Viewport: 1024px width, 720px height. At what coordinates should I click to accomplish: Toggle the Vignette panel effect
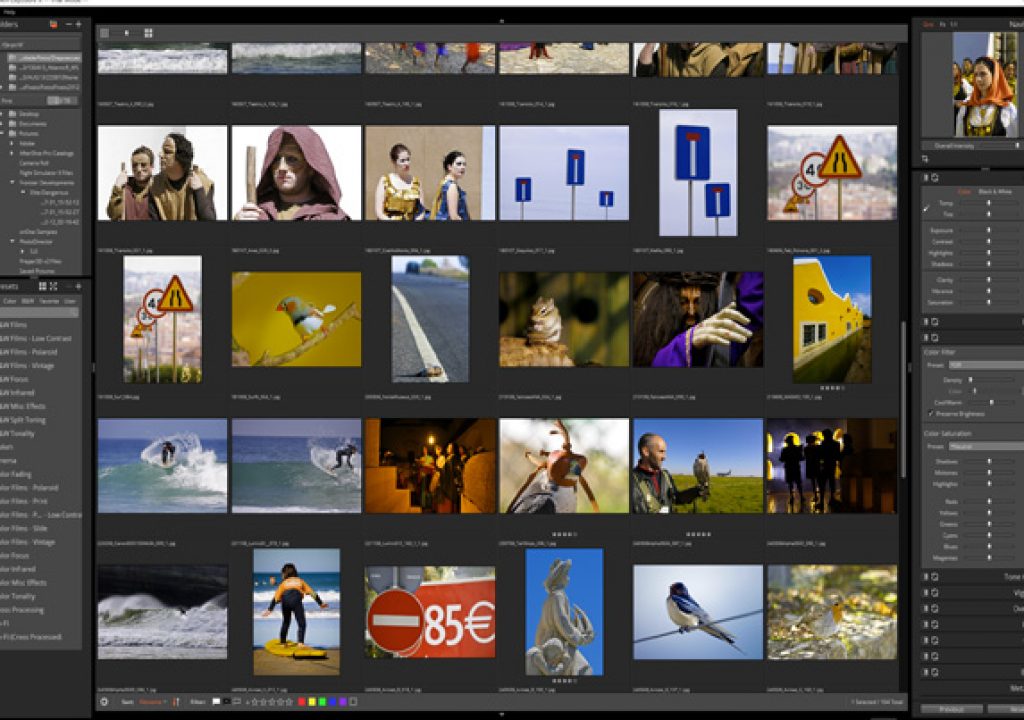(x=925, y=593)
